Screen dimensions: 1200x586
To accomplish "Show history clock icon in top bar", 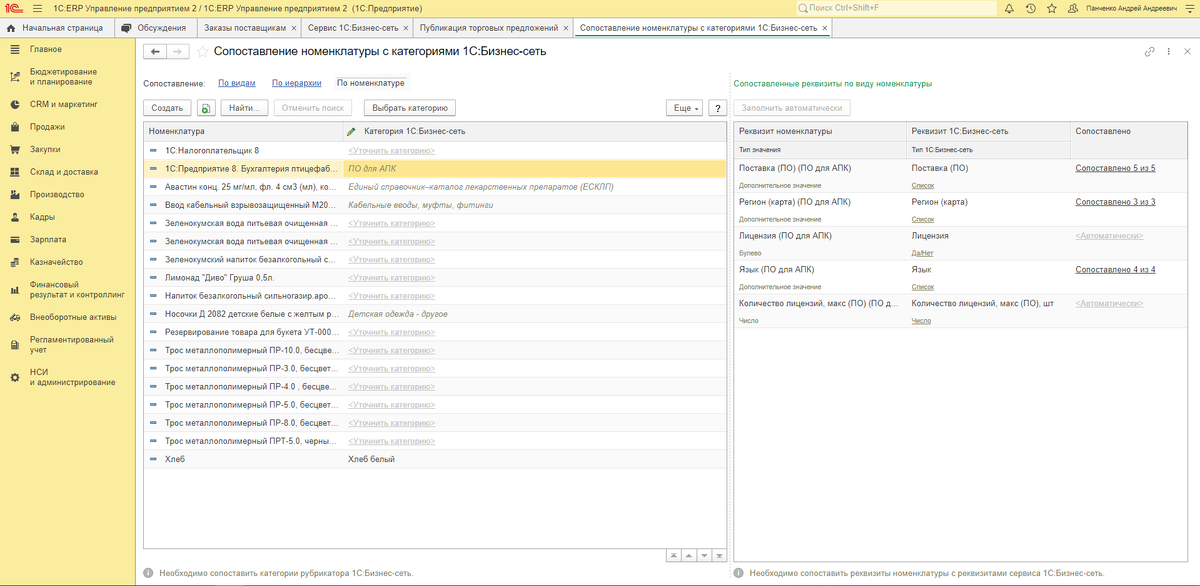I will point(1029,8).
